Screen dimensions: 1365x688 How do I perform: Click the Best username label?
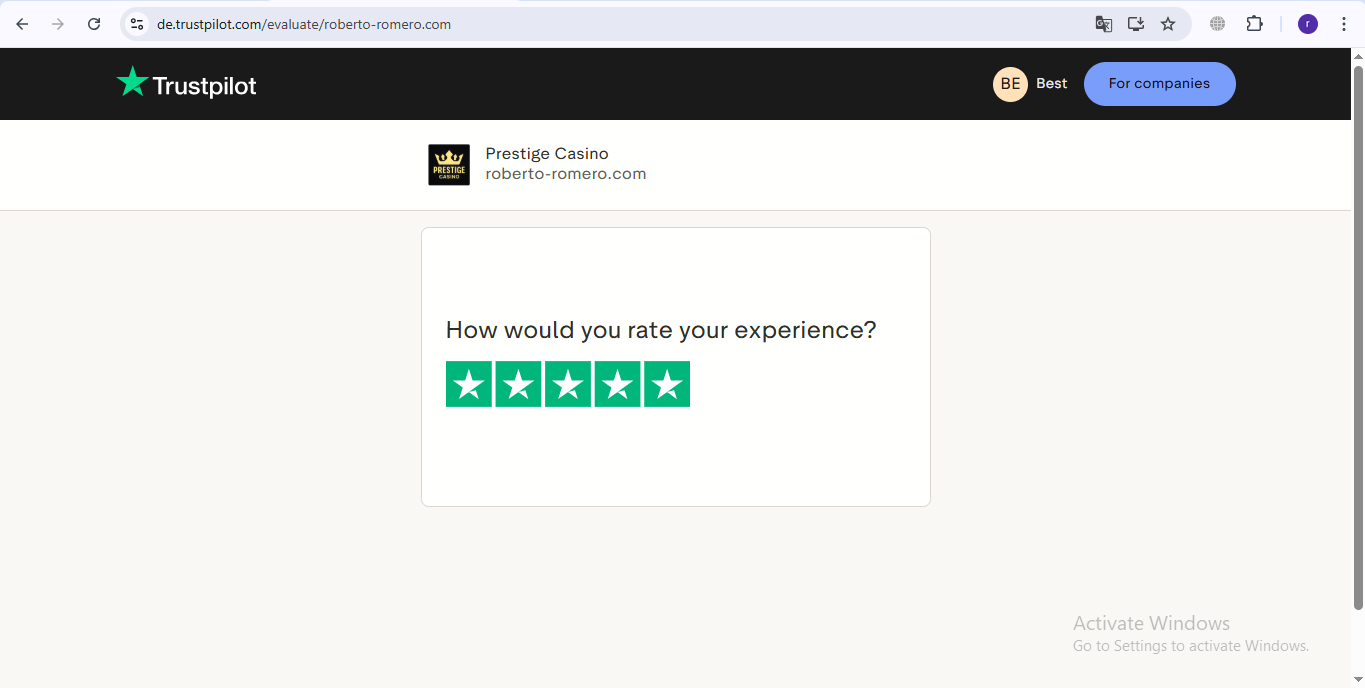(x=1051, y=84)
